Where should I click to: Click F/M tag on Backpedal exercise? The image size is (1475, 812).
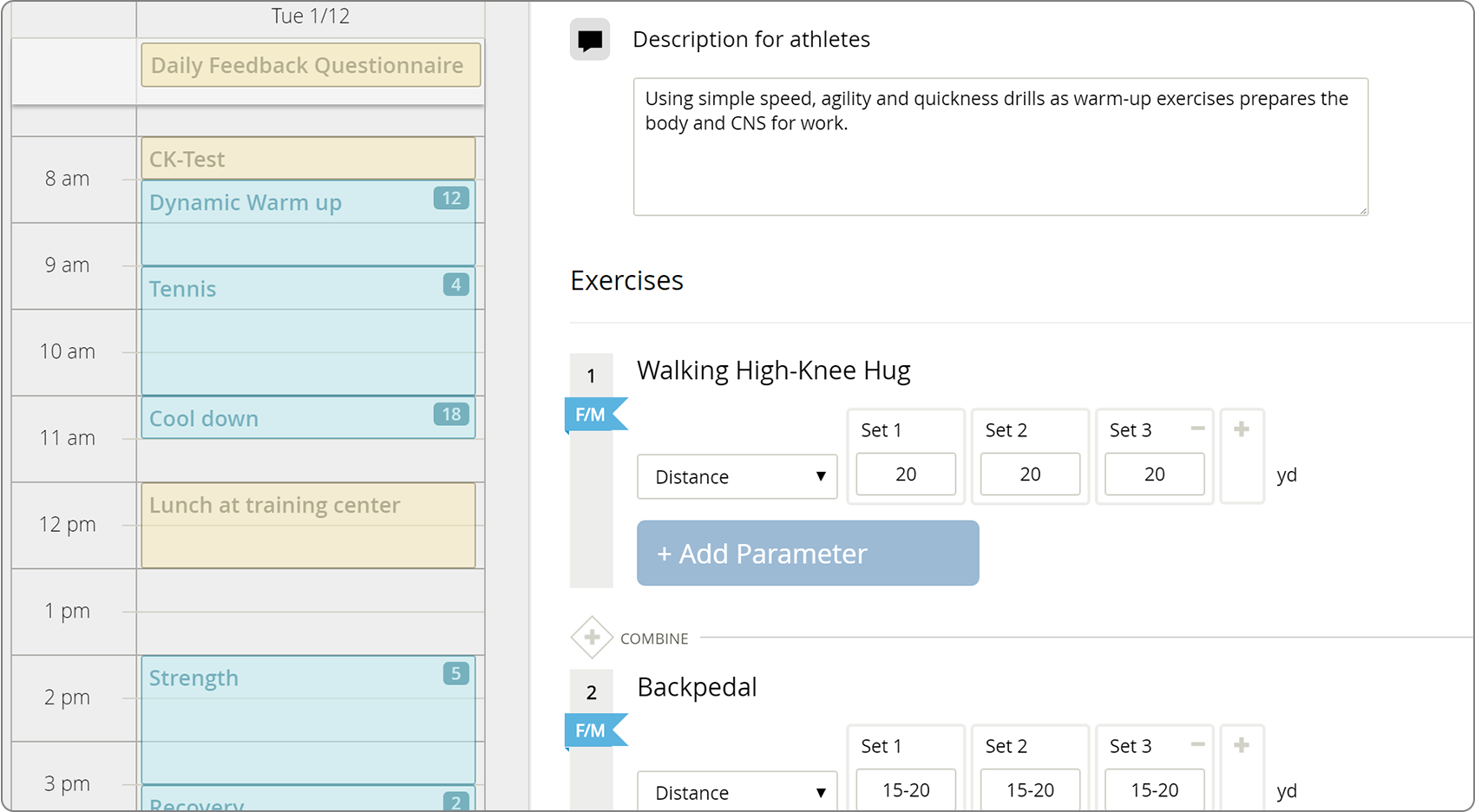point(592,730)
